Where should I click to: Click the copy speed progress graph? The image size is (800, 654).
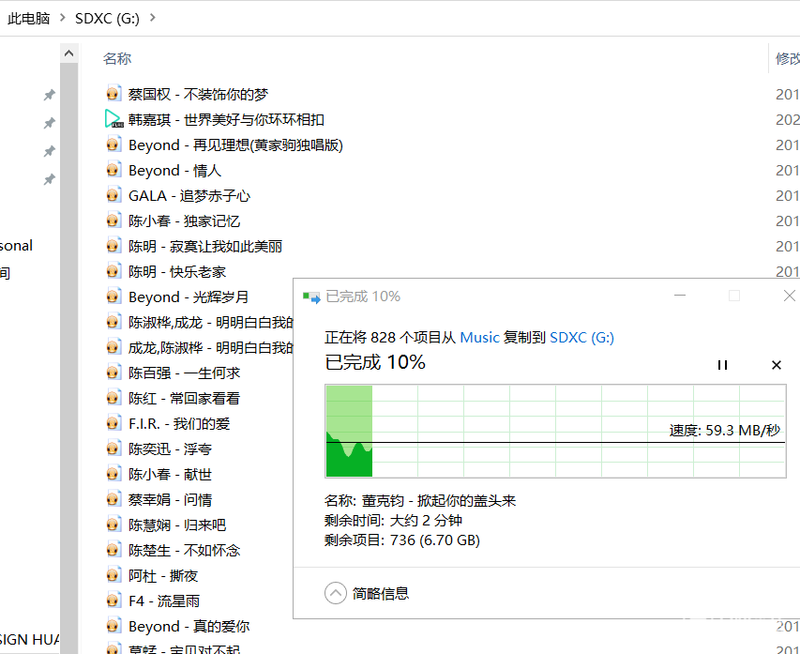pyautogui.click(x=555, y=431)
